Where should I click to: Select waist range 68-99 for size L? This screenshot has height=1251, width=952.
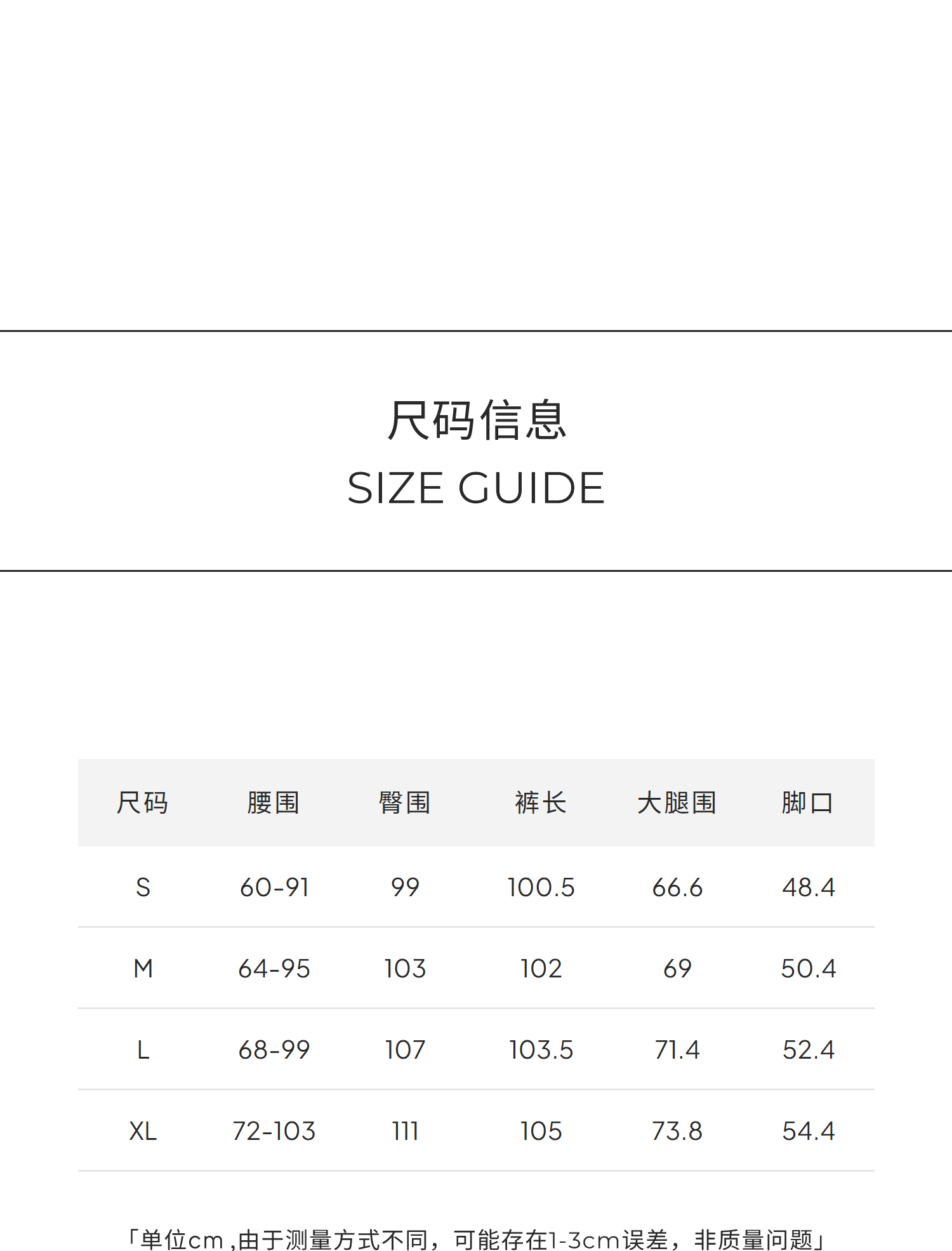[x=274, y=1050]
